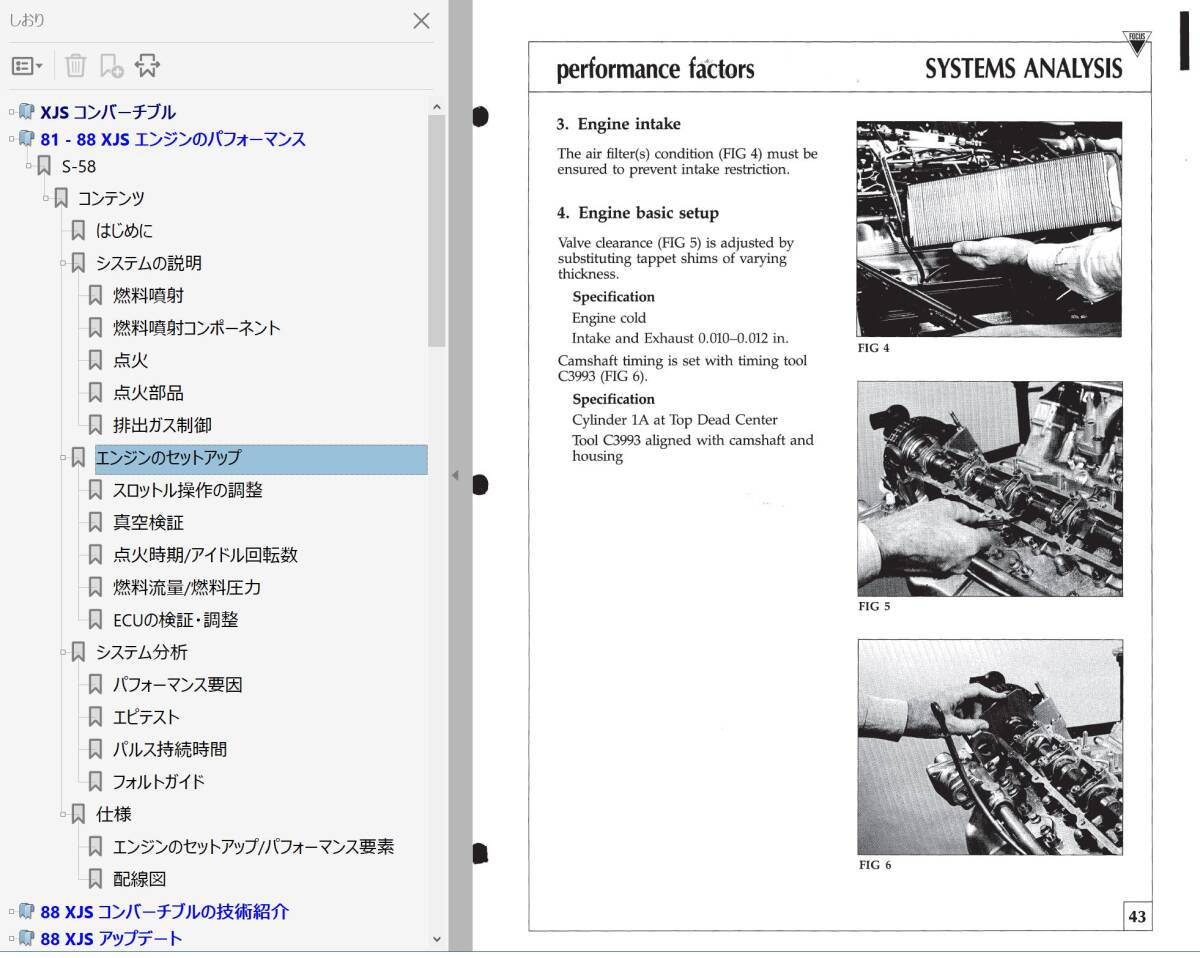Collapse the 81 - 88 XJS エンジンのパフォーマンス node
This screenshot has height=958, width=1200.
[x=12, y=139]
